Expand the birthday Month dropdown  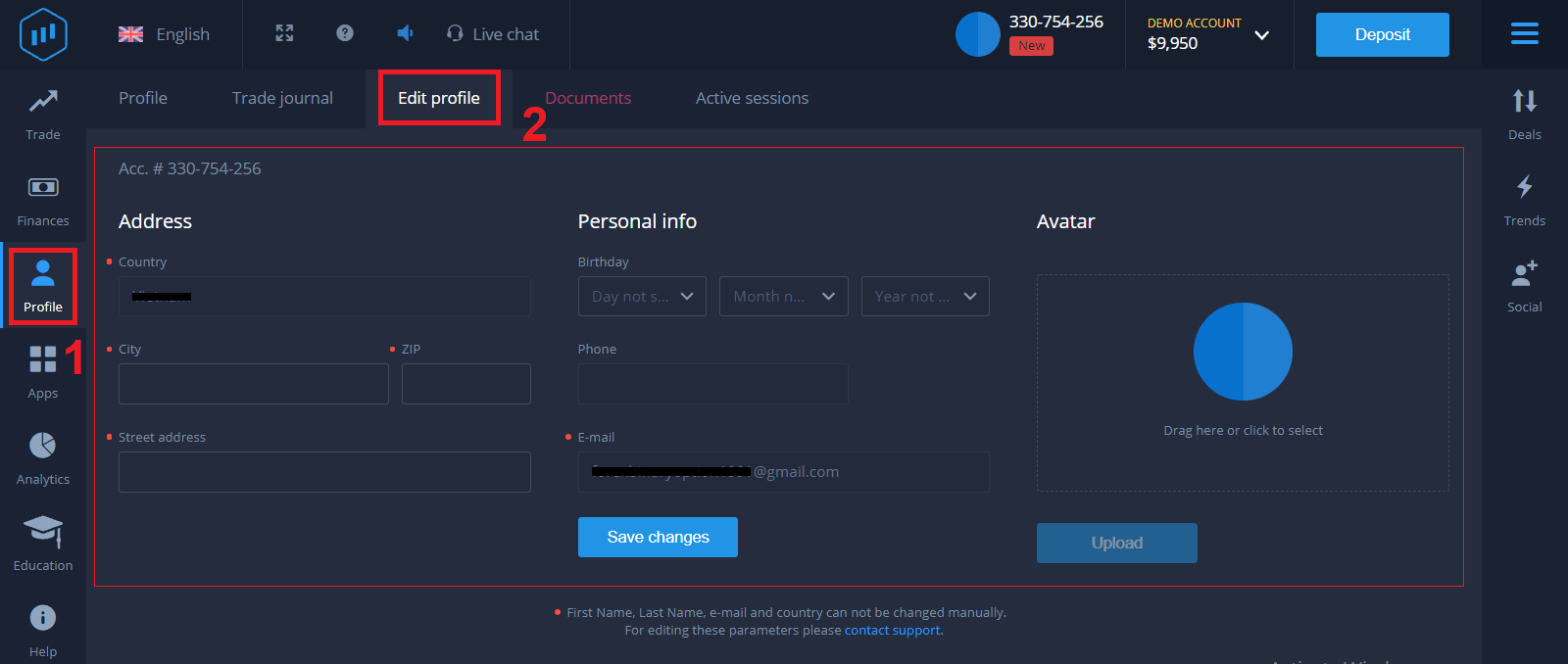pos(783,297)
